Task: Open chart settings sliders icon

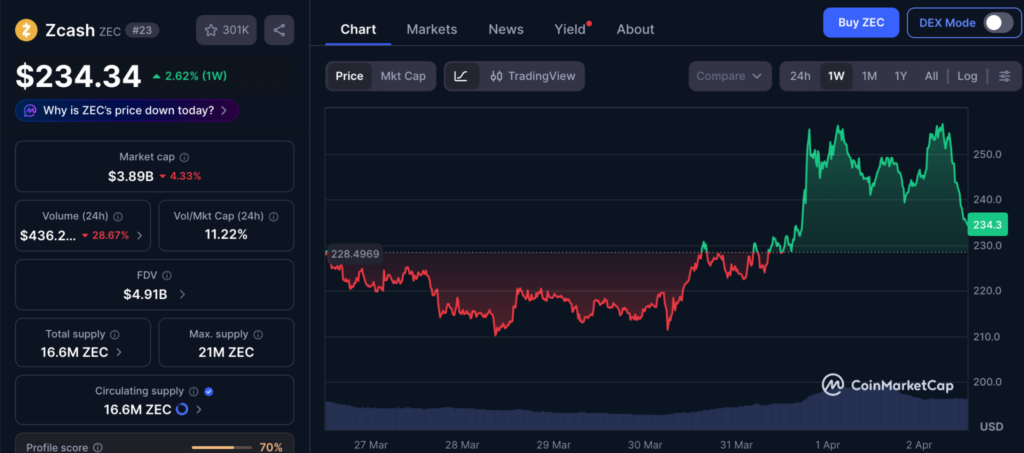Action: point(1005,76)
